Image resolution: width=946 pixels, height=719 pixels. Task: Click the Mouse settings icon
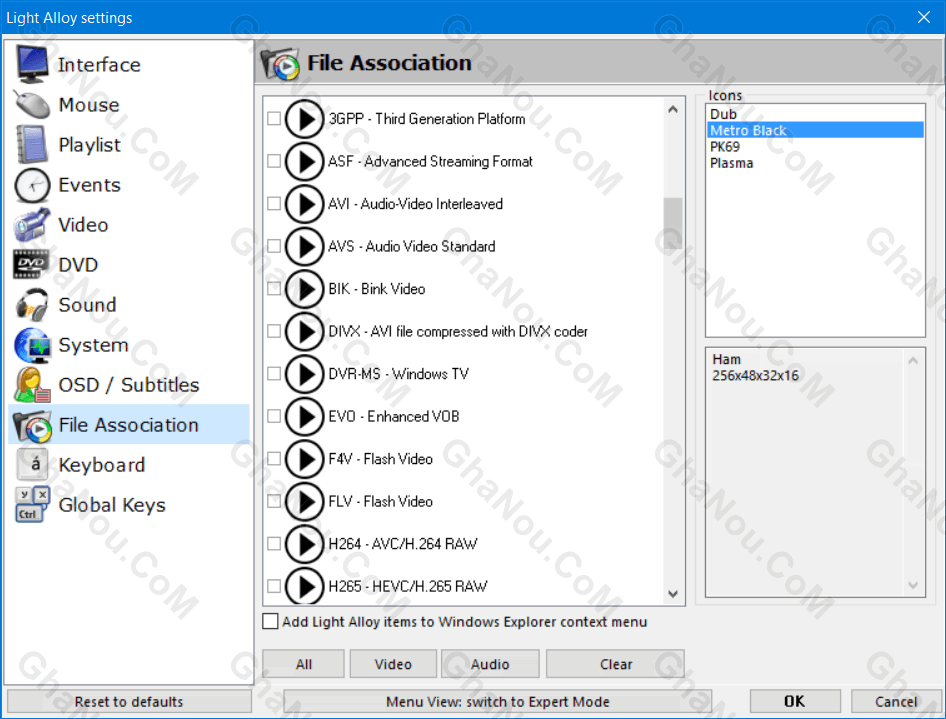click(33, 105)
